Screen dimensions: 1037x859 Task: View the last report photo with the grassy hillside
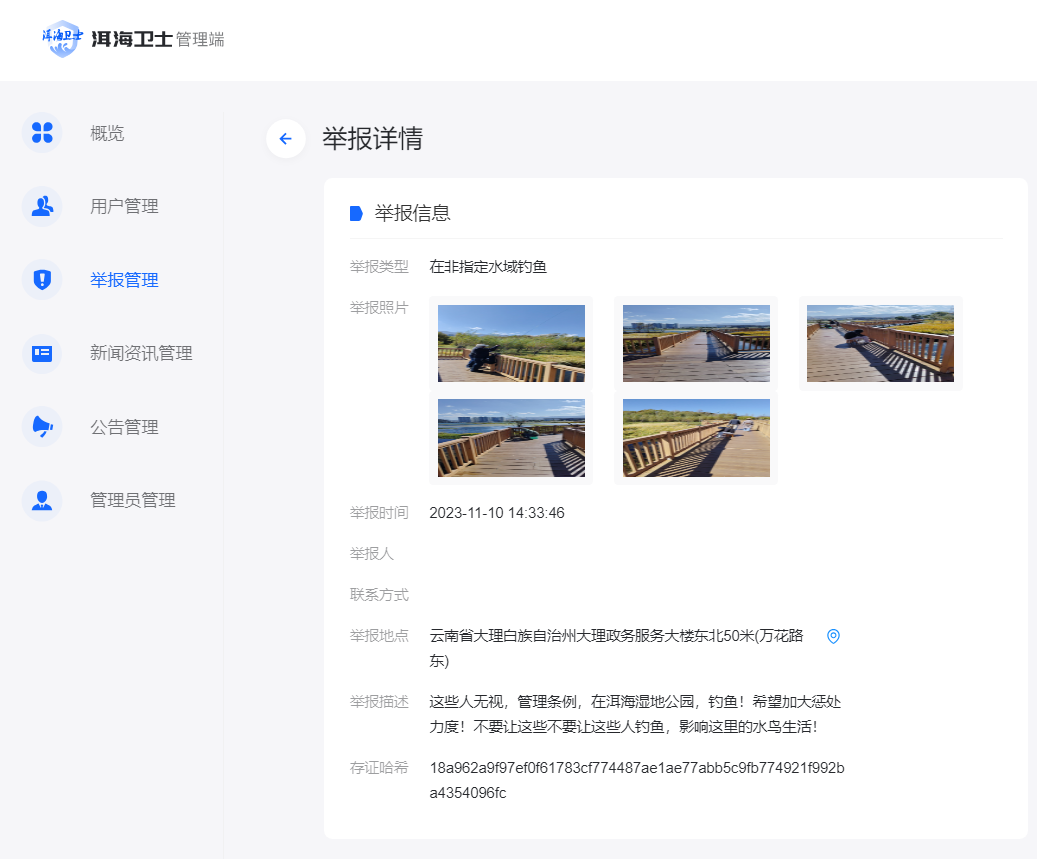click(696, 438)
